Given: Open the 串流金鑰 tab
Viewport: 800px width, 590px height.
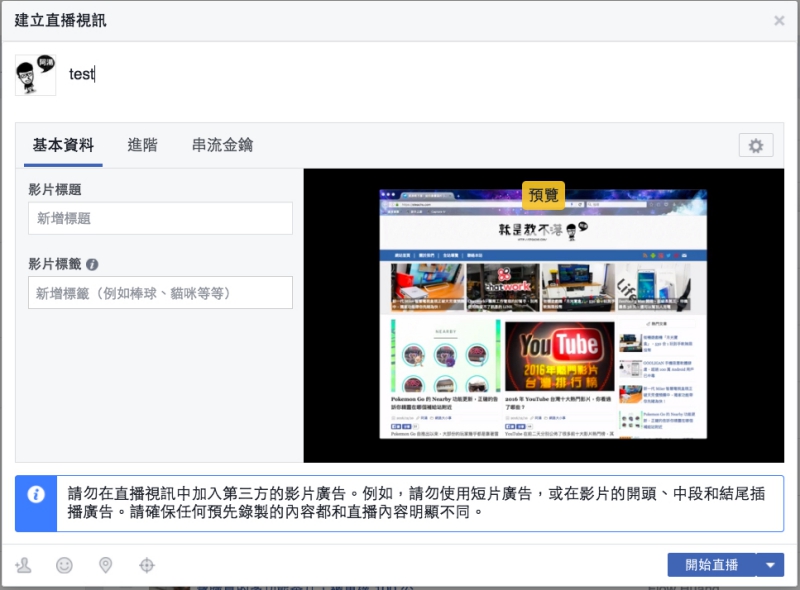Looking at the screenshot, I should coord(222,145).
